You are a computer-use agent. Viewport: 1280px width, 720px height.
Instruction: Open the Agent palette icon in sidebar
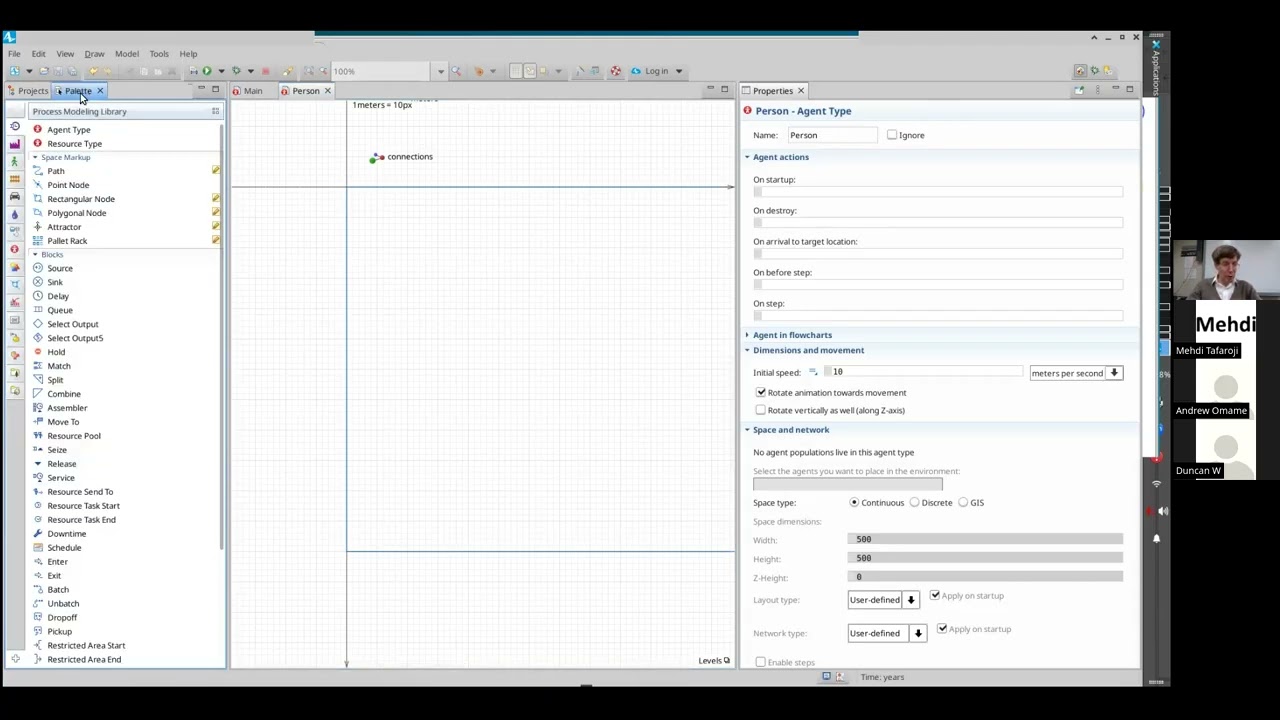tap(15, 249)
